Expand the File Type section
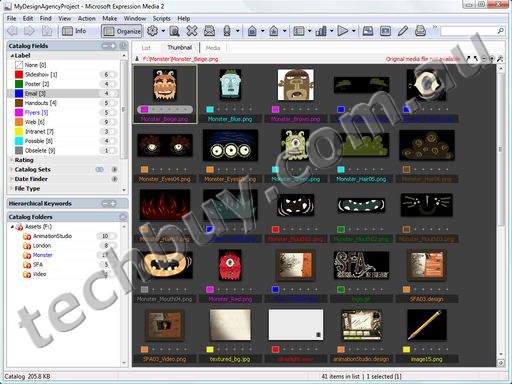512x384 pixels. coord(12,188)
